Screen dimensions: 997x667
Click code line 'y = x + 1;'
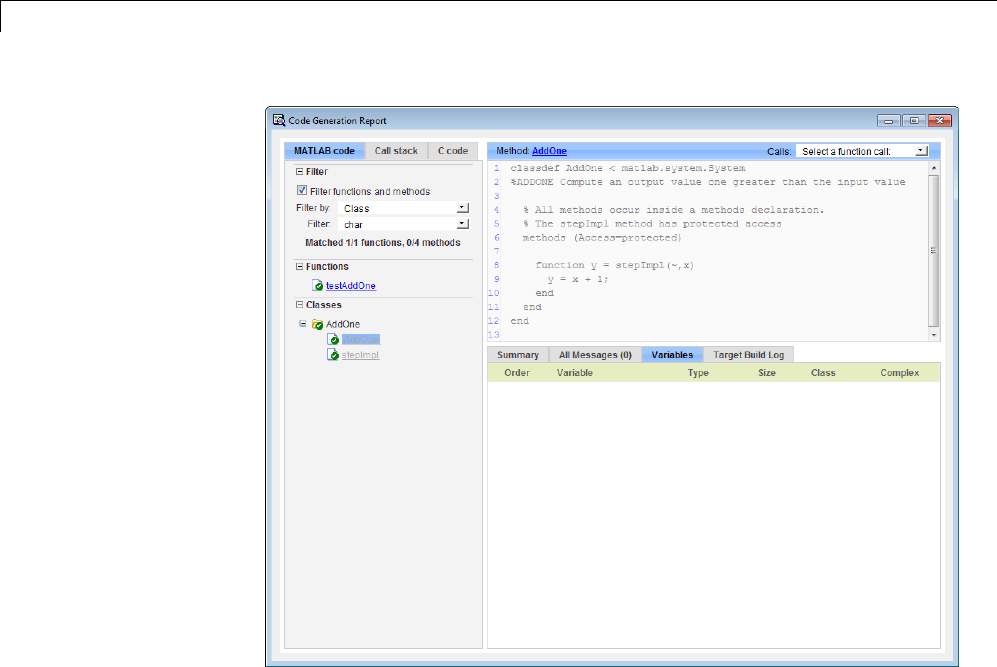point(578,279)
